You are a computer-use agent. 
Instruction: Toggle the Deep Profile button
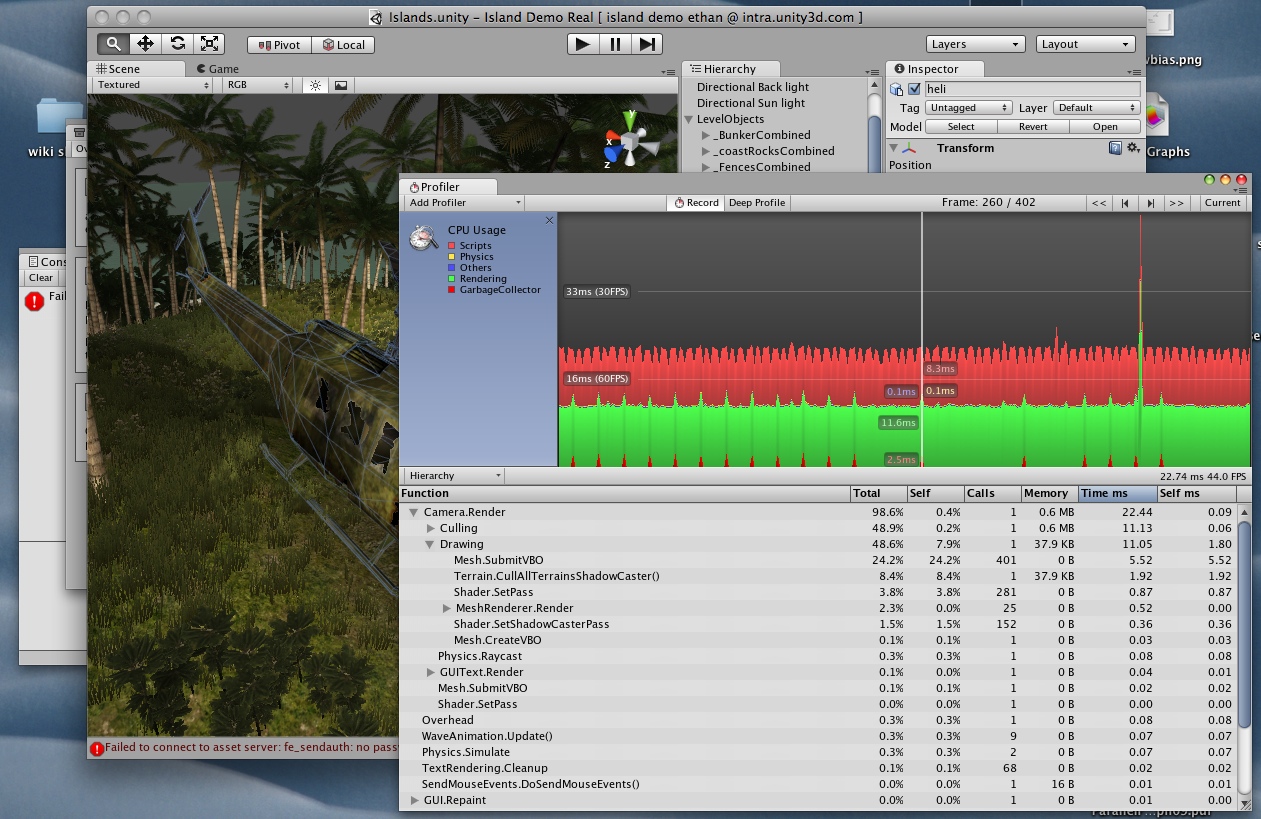tap(757, 203)
